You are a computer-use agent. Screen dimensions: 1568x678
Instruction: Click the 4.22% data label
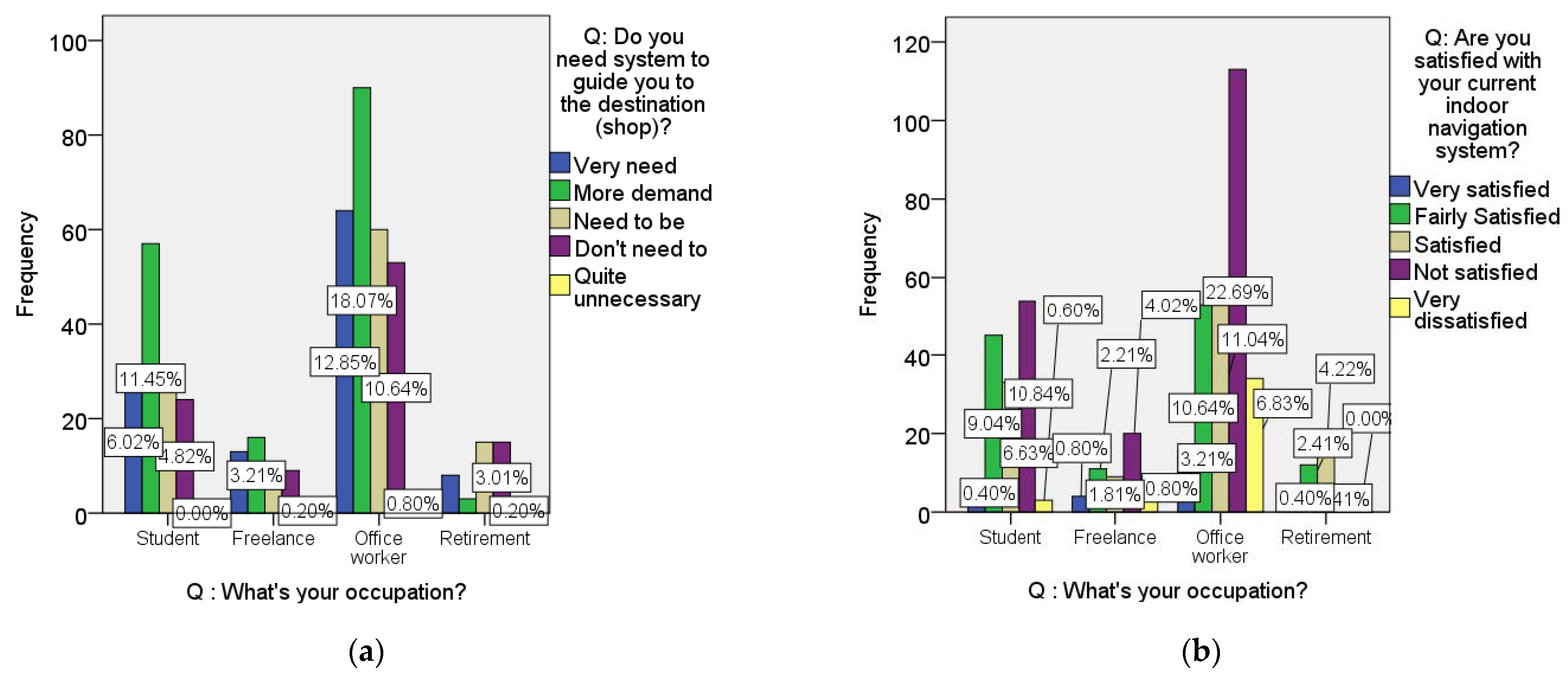pyautogui.click(x=1345, y=368)
